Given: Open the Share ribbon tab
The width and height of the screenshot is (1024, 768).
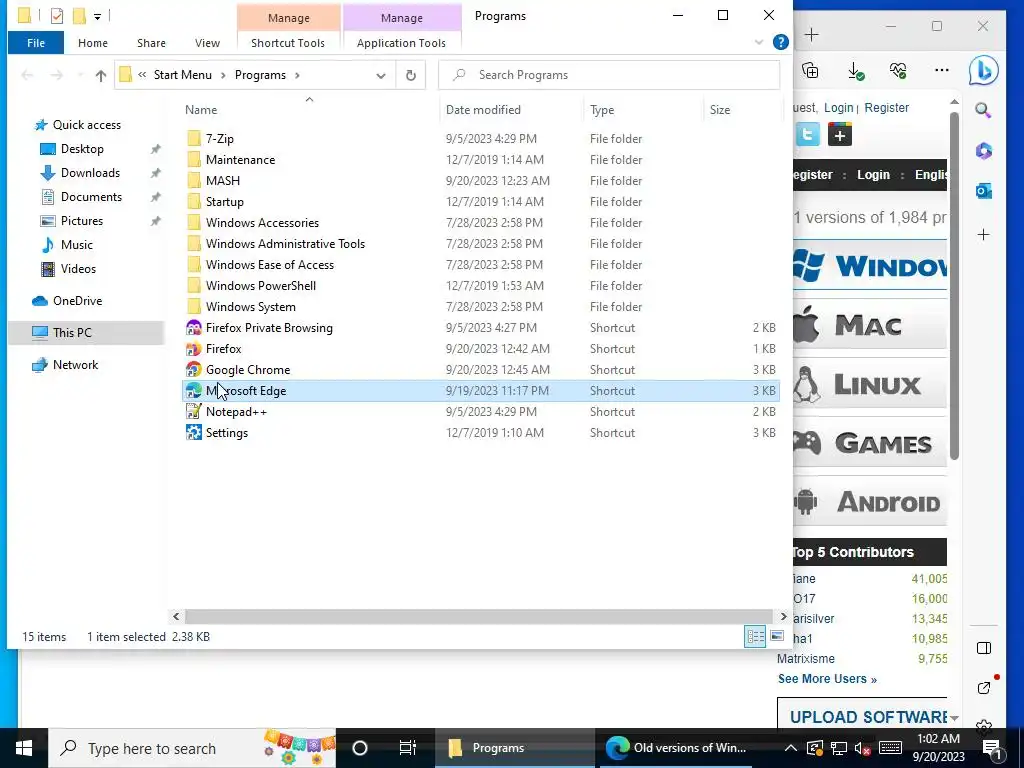Looking at the screenshot, I should click(151, 43).
